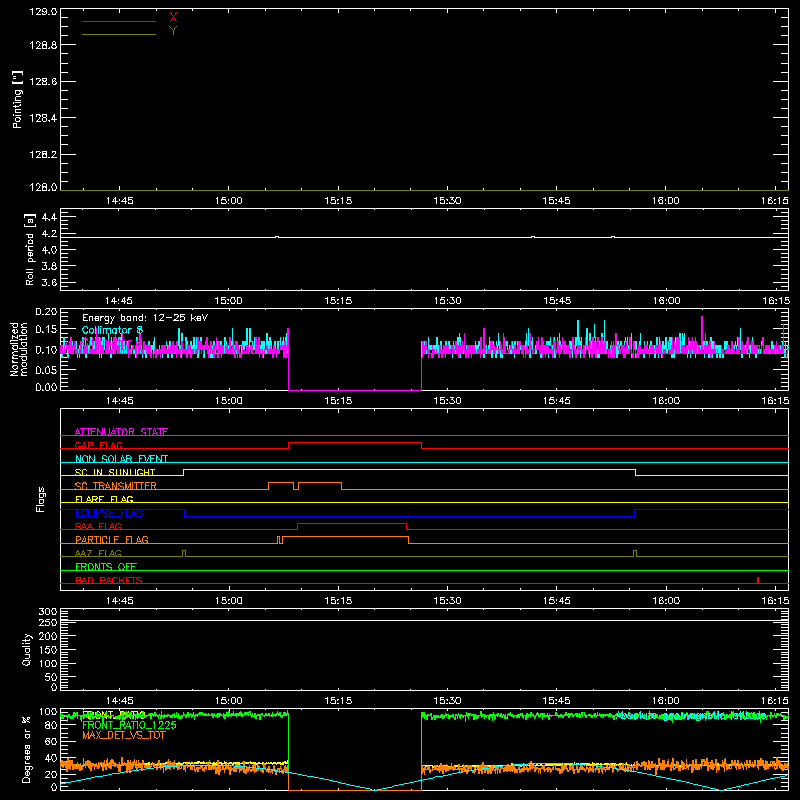The width and height of the screenshot is (800, 800).
Task: Click the SAA_FLAG label
Action: [98, 526]
